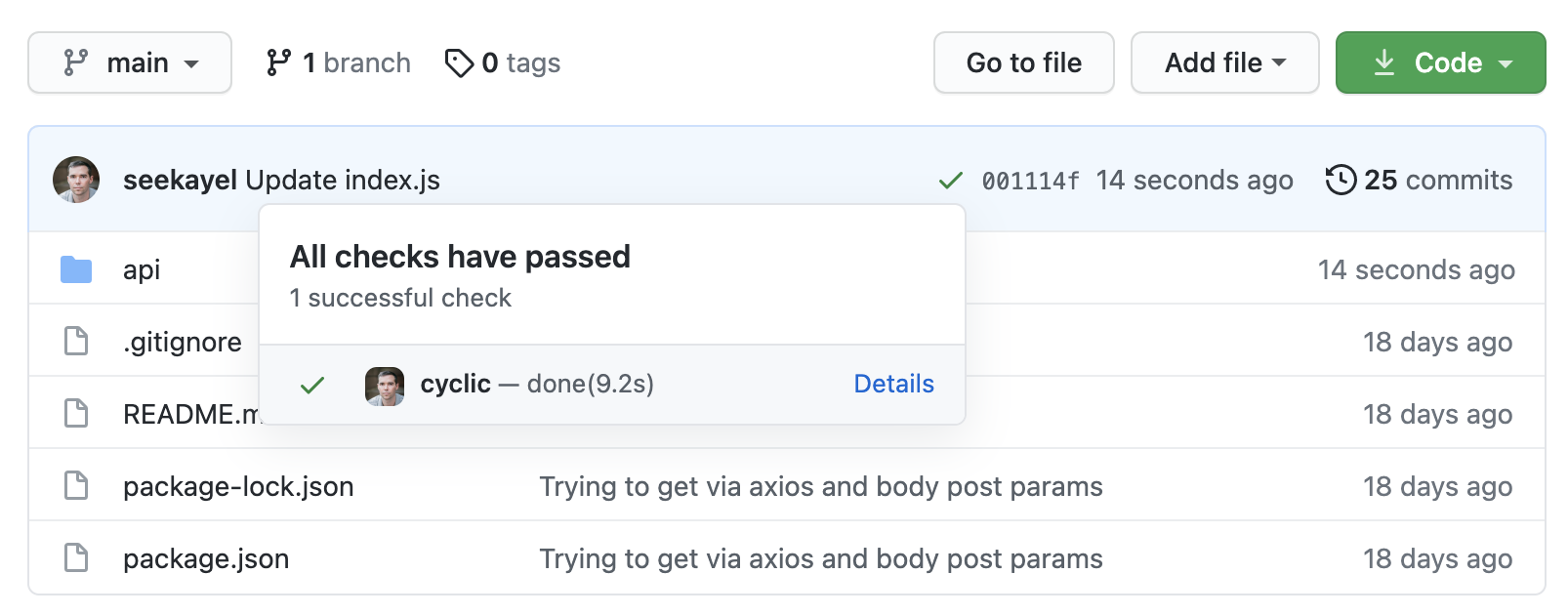The width and height of the screenshot is (1568, 615).
Task: Click seekayel avatar in commit header
Action: [x=76, y=180]
